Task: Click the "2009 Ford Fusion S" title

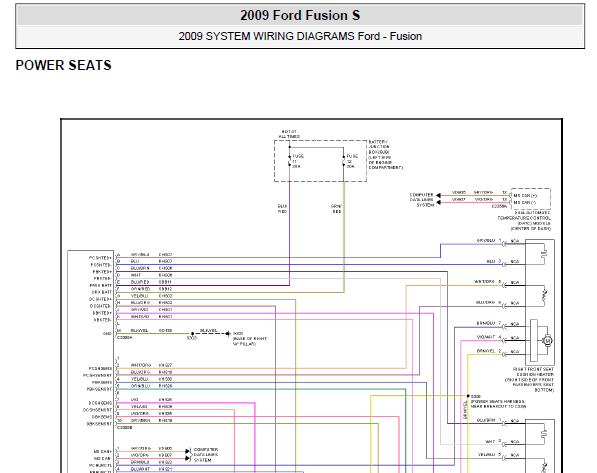Action: click(300, 15)
